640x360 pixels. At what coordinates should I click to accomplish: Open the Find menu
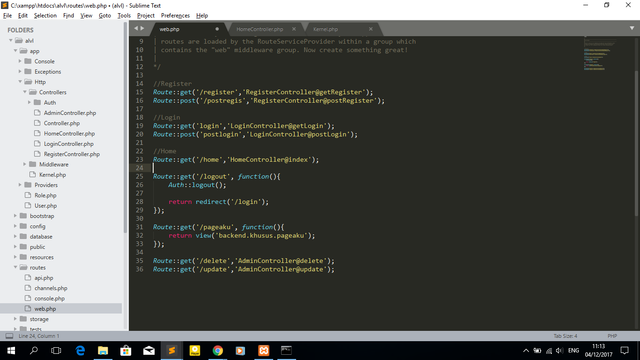pos(68,16)
